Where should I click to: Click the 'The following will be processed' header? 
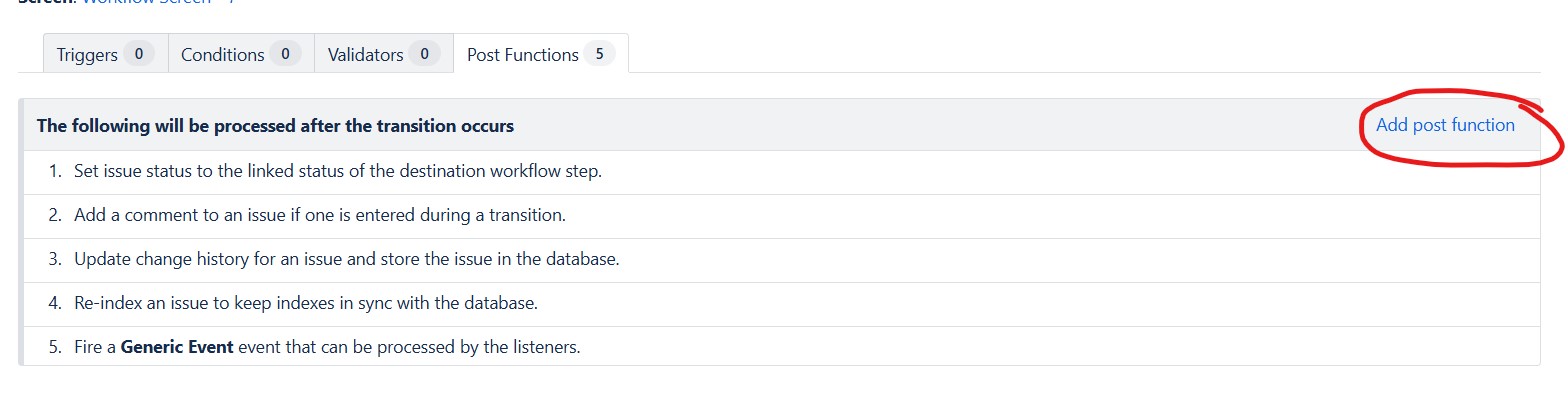click(275, 126)
